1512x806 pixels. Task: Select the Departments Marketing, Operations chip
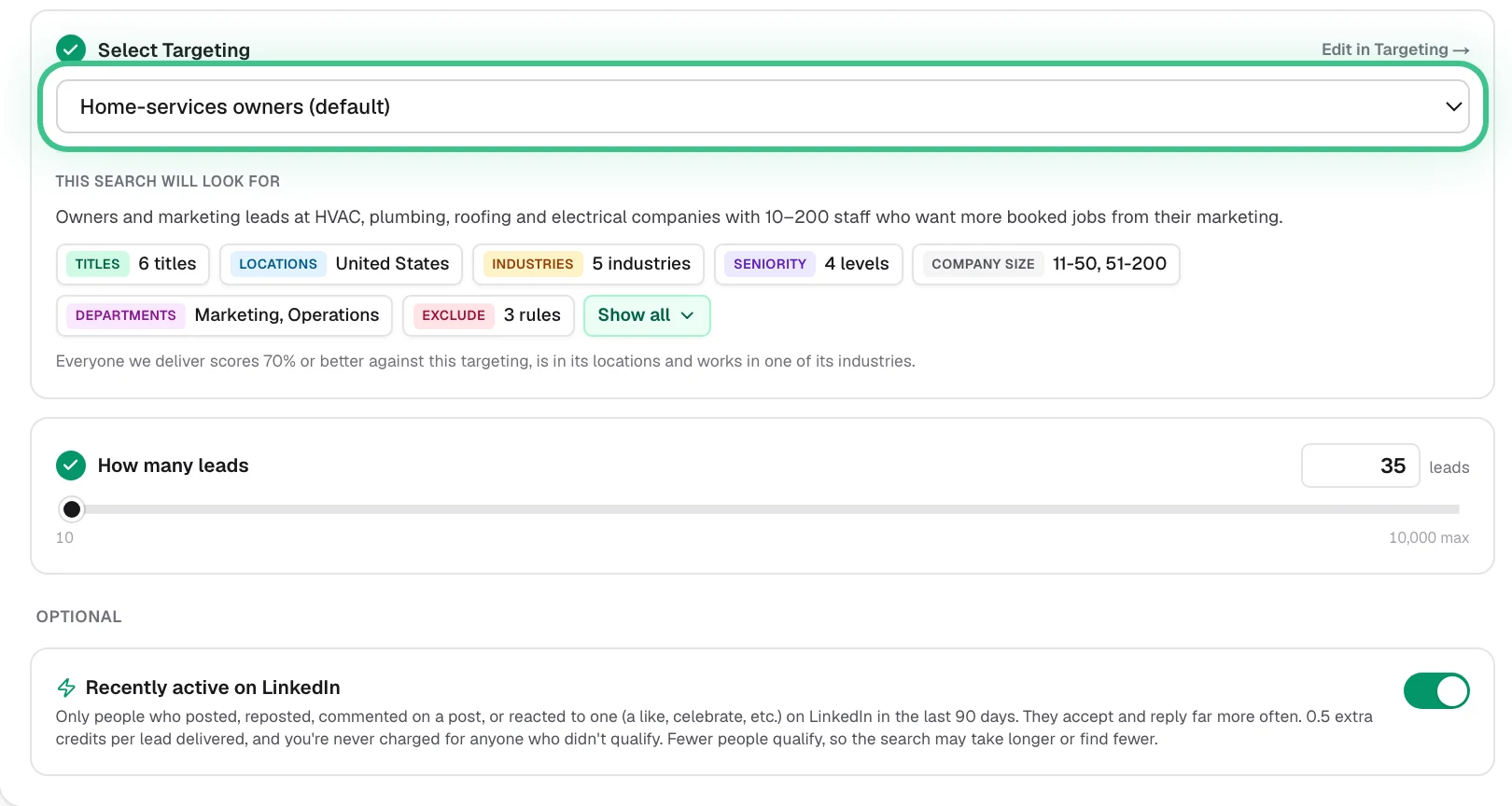point(225,315)
